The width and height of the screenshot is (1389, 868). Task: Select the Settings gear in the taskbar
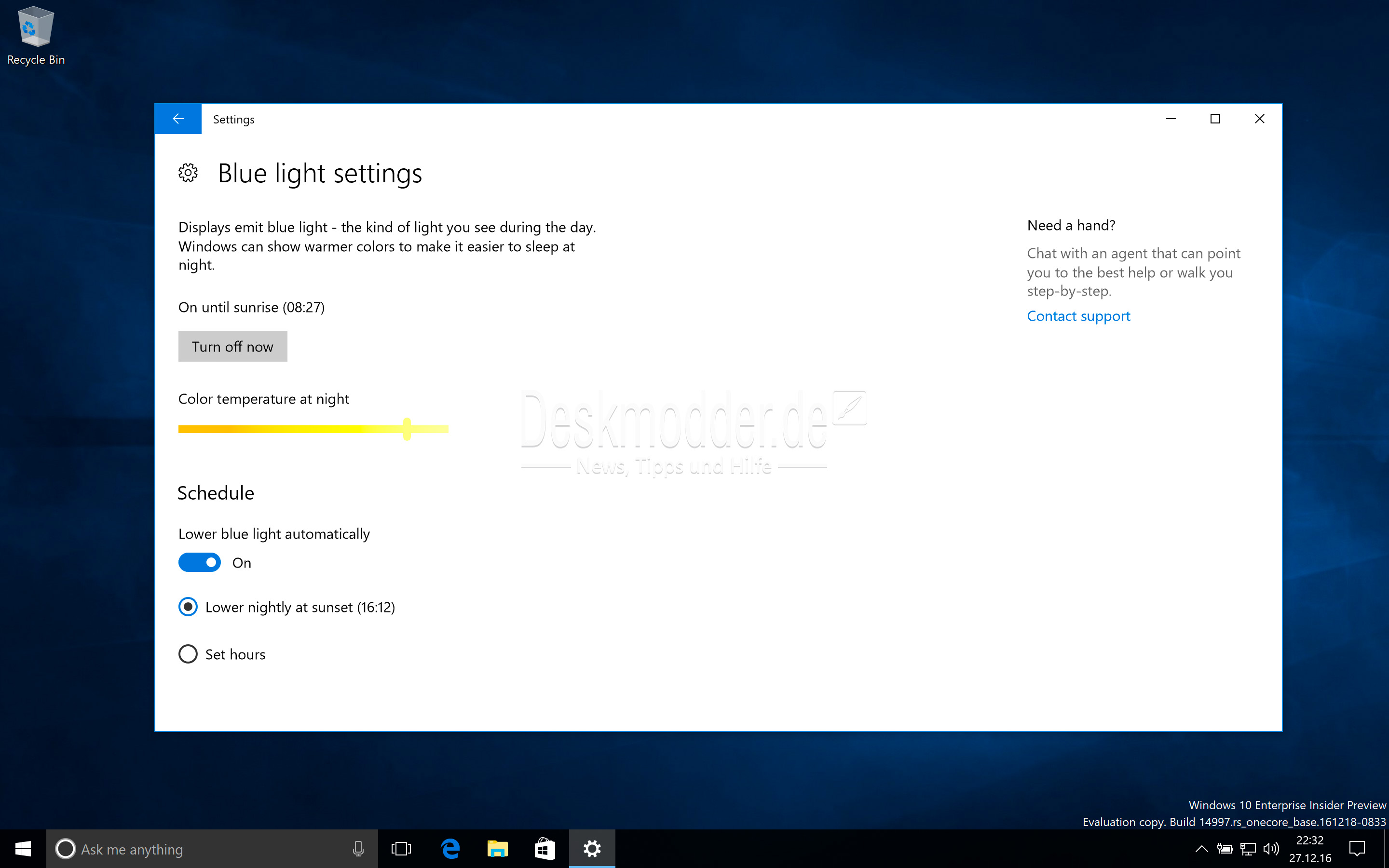point(592,849)
